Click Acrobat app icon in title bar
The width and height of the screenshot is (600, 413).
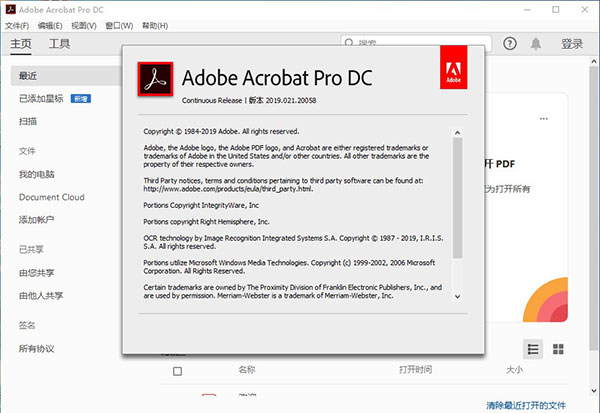tap(10, 9)
